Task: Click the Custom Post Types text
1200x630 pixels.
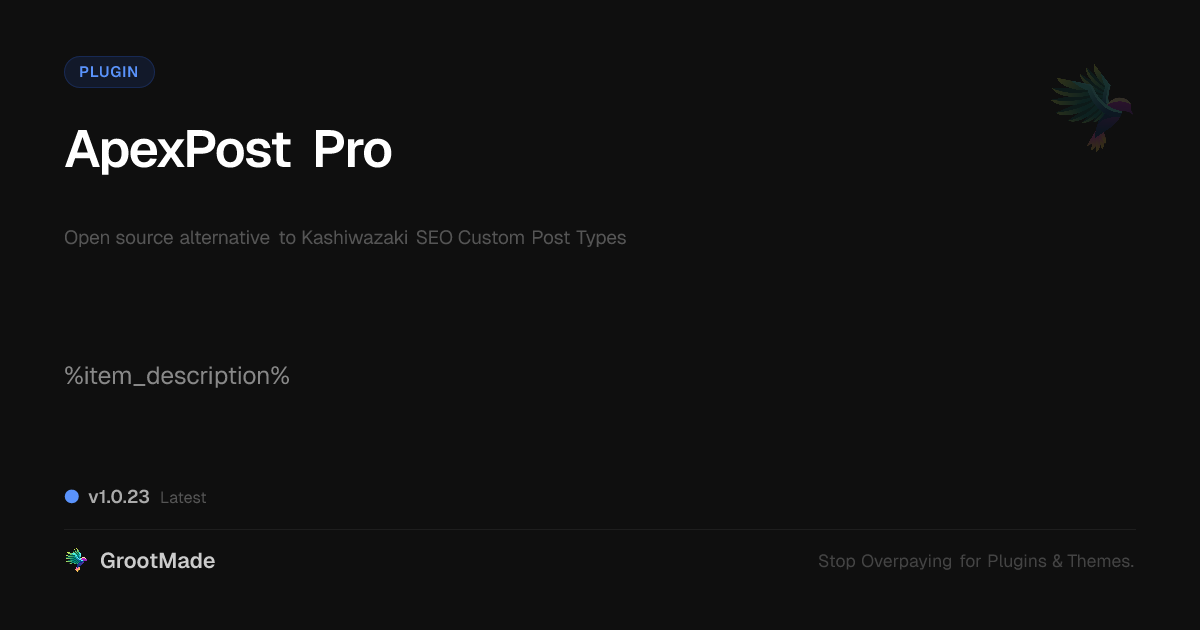Action: pos(542,238)
